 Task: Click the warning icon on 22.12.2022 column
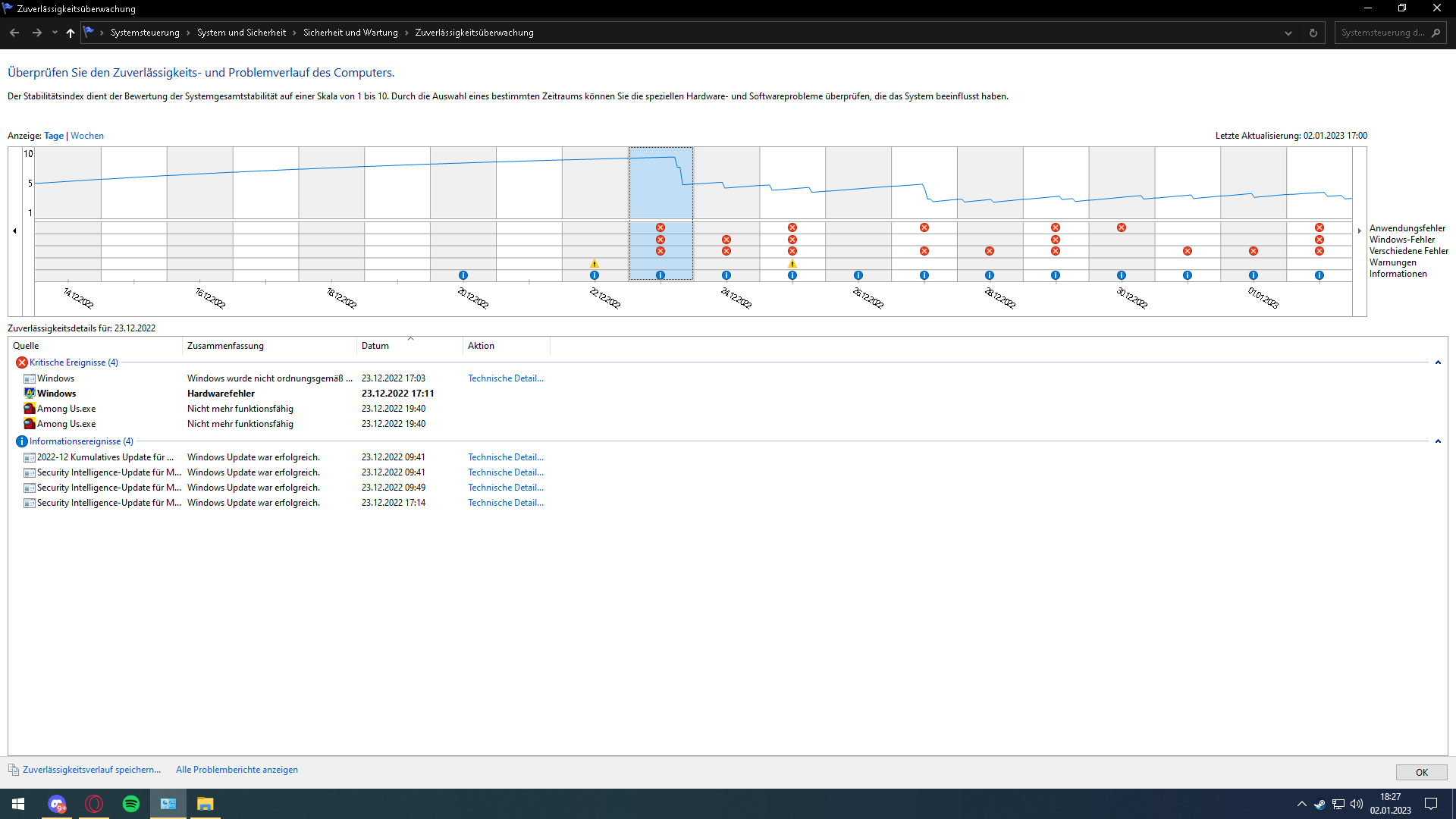pyautogui.click(x=595, y=264)
